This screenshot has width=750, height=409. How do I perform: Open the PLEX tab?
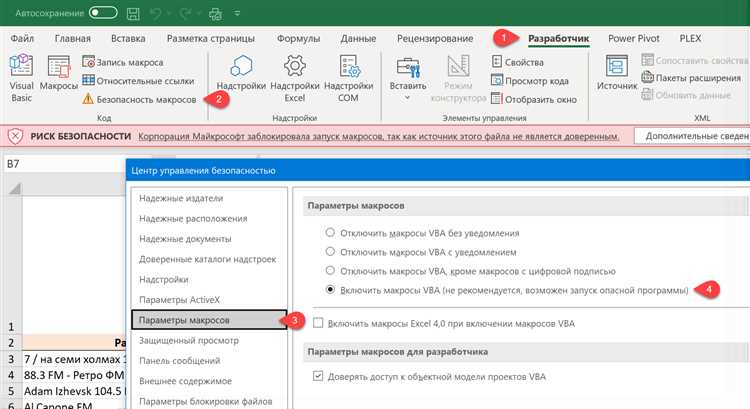690,38
